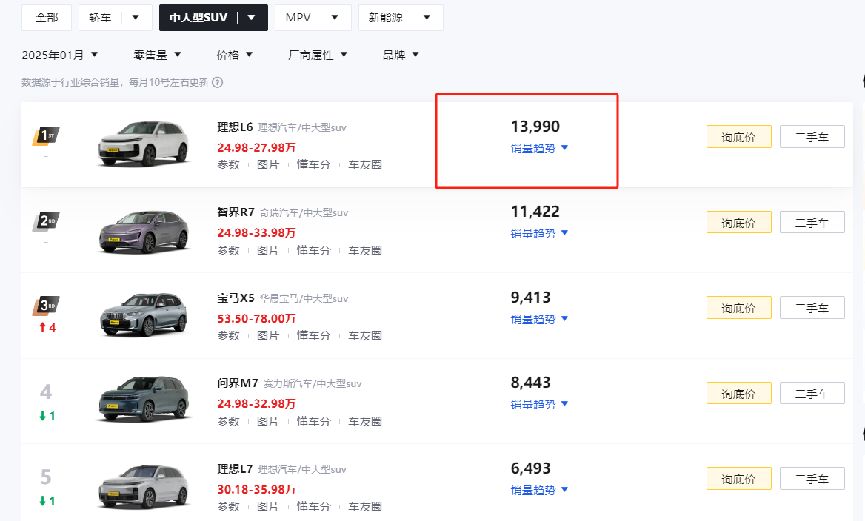The width and height of the screenshot is (865, 521).
Task: Select the 新能源 category tab
Action: coord(401,18)
